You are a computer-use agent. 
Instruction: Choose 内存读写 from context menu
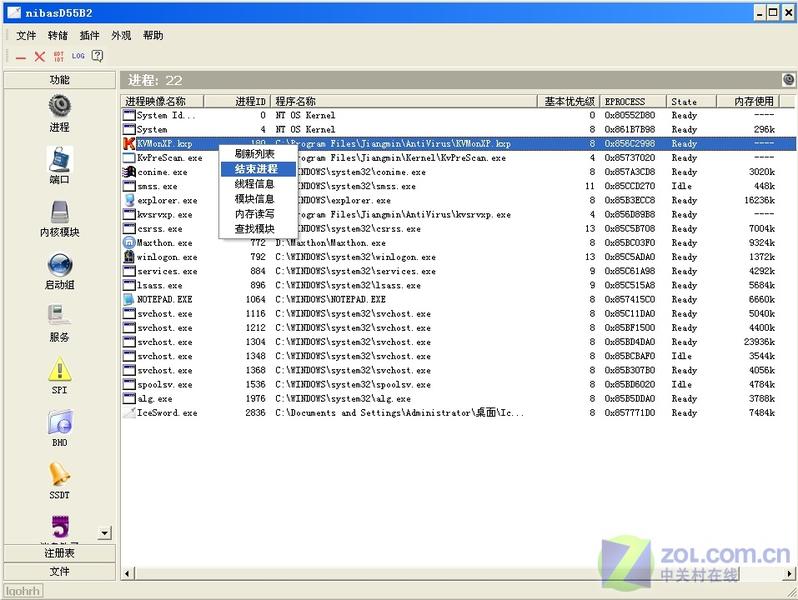(x=258, y=214)
